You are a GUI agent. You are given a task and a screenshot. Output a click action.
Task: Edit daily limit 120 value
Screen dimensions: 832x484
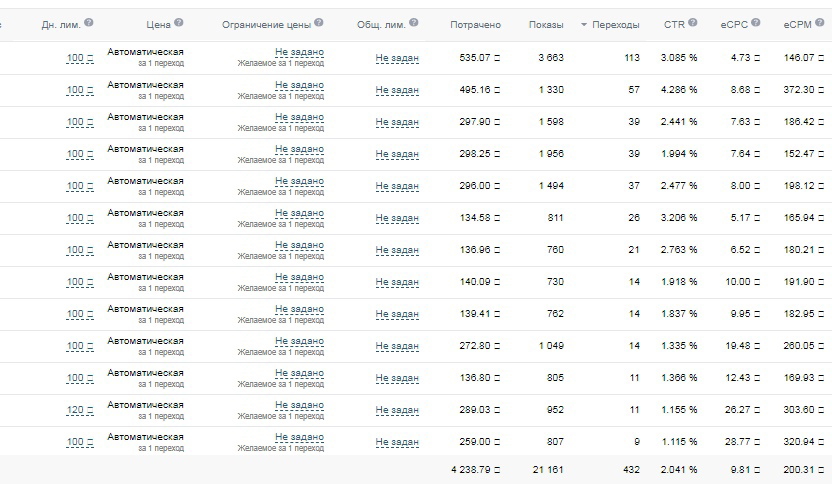point(80,410)
